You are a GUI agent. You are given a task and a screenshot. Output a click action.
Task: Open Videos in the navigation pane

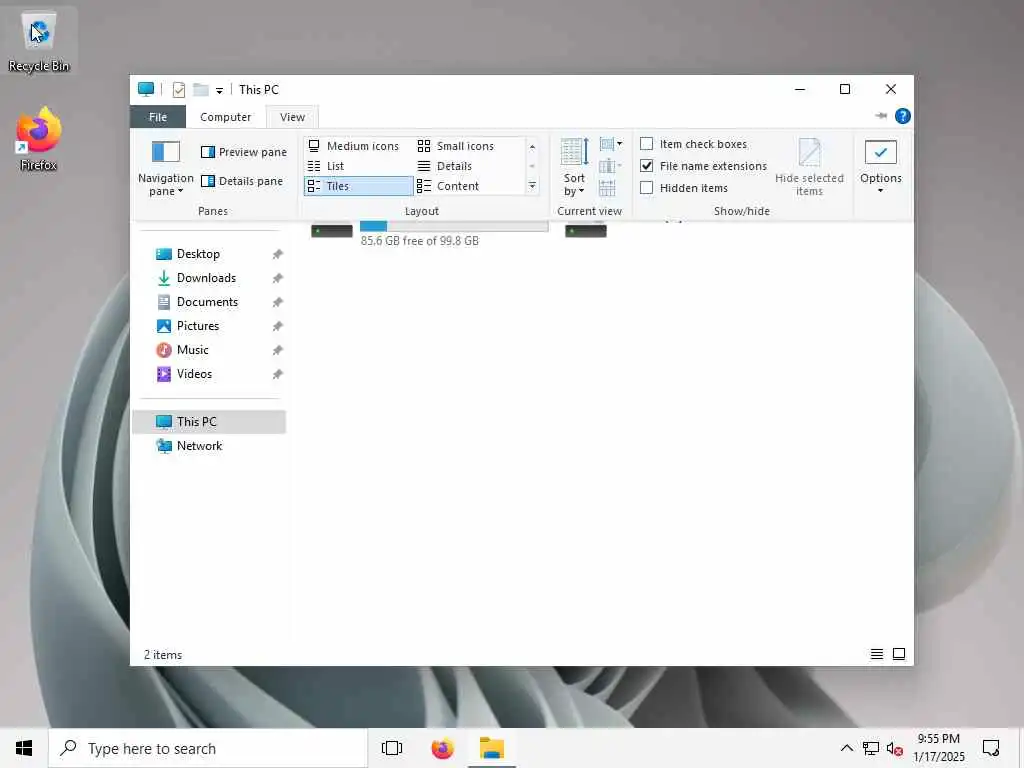pos(194,374)
